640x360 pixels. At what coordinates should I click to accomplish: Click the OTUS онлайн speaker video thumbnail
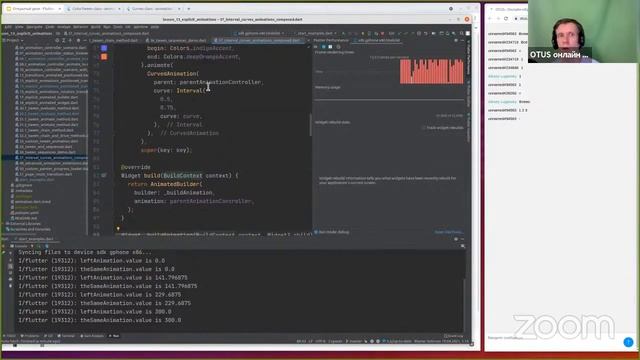(584, 31)
